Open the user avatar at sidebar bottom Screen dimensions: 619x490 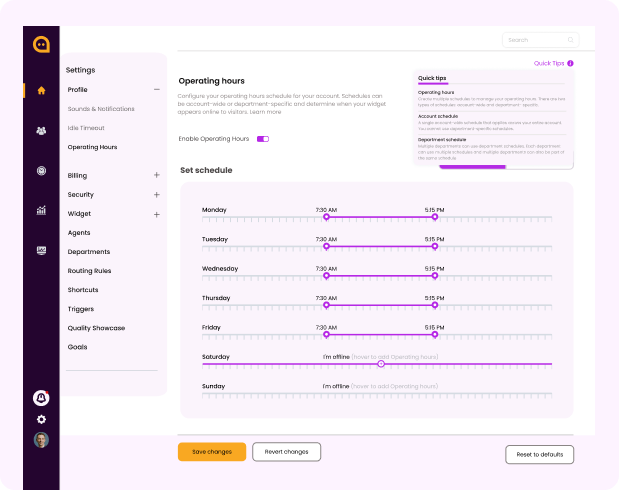[x=41, y=440]
